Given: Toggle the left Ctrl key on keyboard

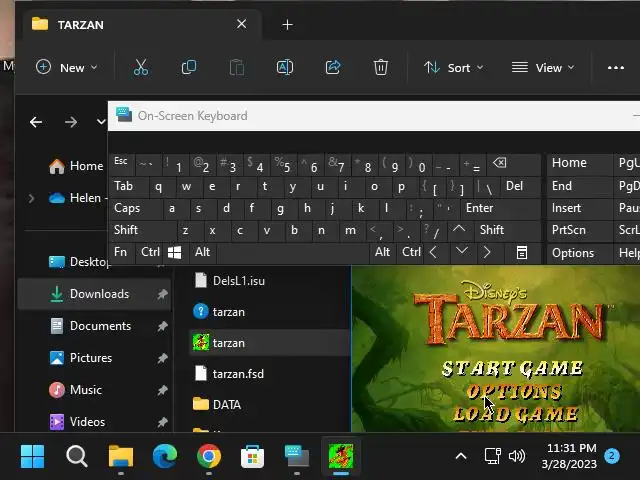Looking at the screenshot, I should click(149, 253).
